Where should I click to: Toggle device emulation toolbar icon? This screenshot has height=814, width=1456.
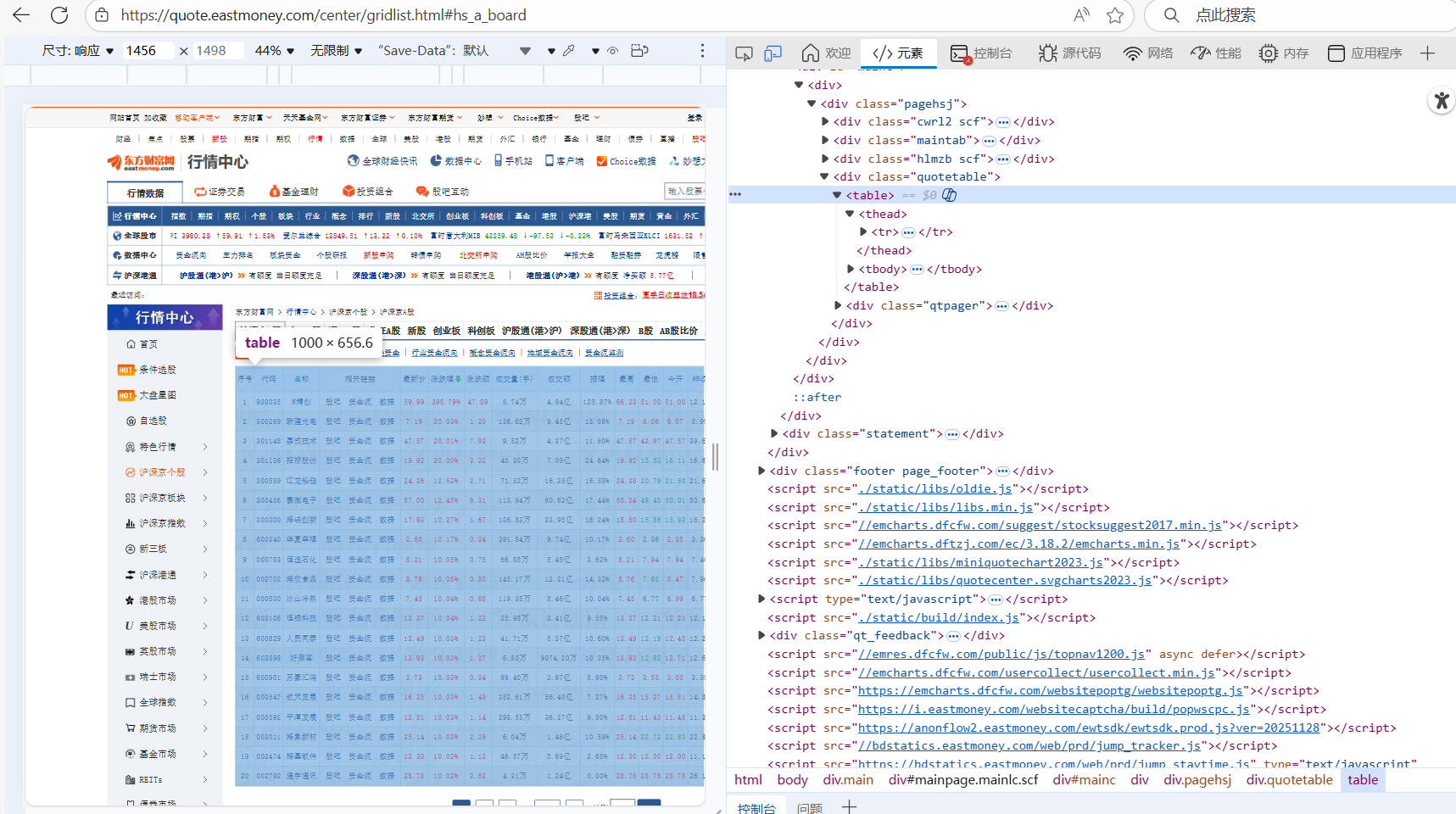(x=773, y=53)
